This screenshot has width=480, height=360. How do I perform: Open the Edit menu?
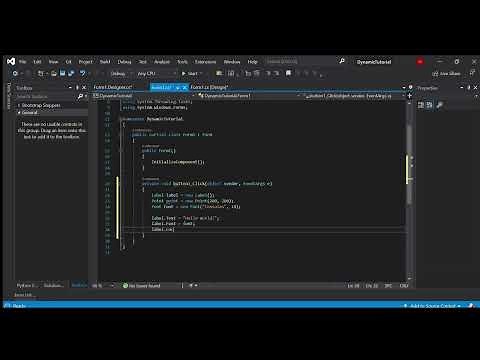tap(37, 62)
